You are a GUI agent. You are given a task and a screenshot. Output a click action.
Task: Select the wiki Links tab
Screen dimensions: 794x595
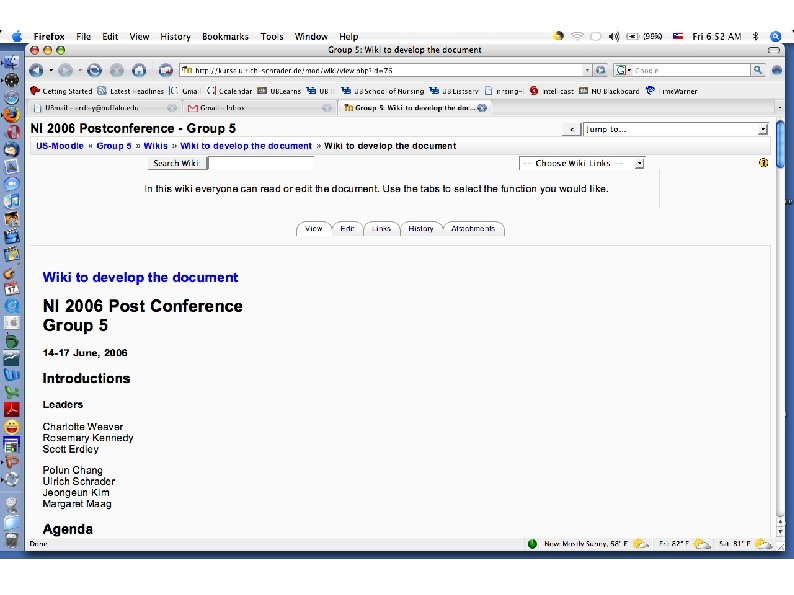tap(381, 229)
